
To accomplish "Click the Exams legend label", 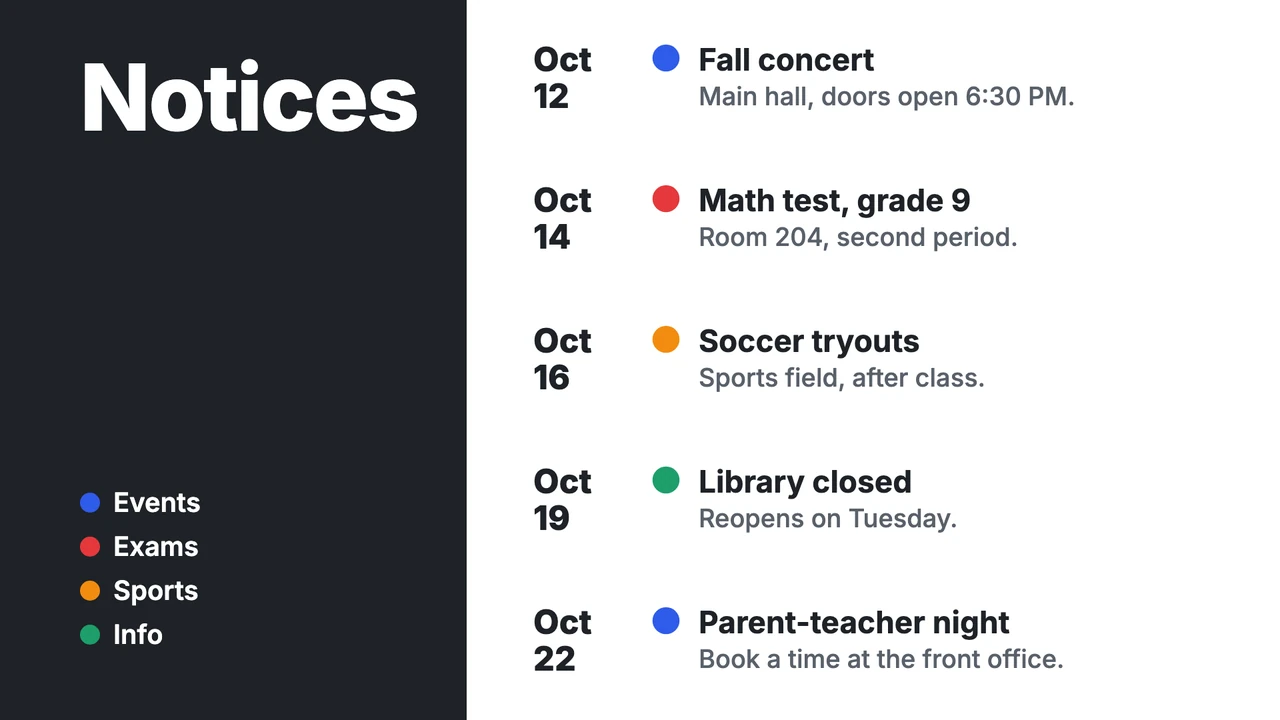I will pos(156,547).
